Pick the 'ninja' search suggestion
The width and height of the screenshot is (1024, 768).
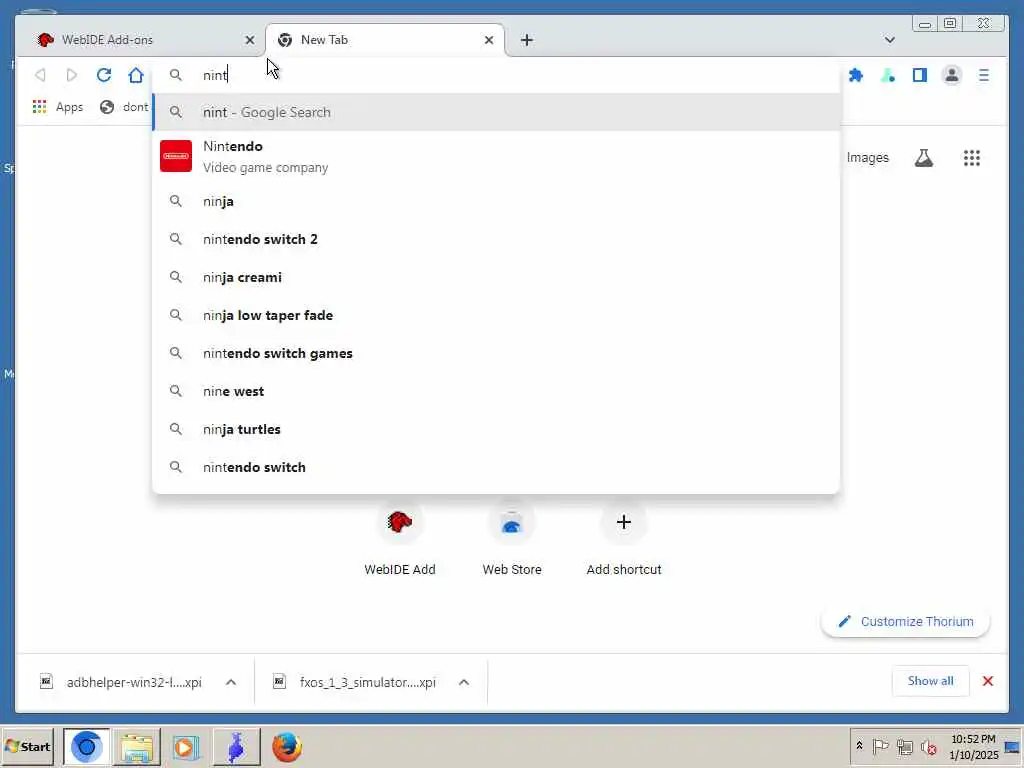click(496, 201)
